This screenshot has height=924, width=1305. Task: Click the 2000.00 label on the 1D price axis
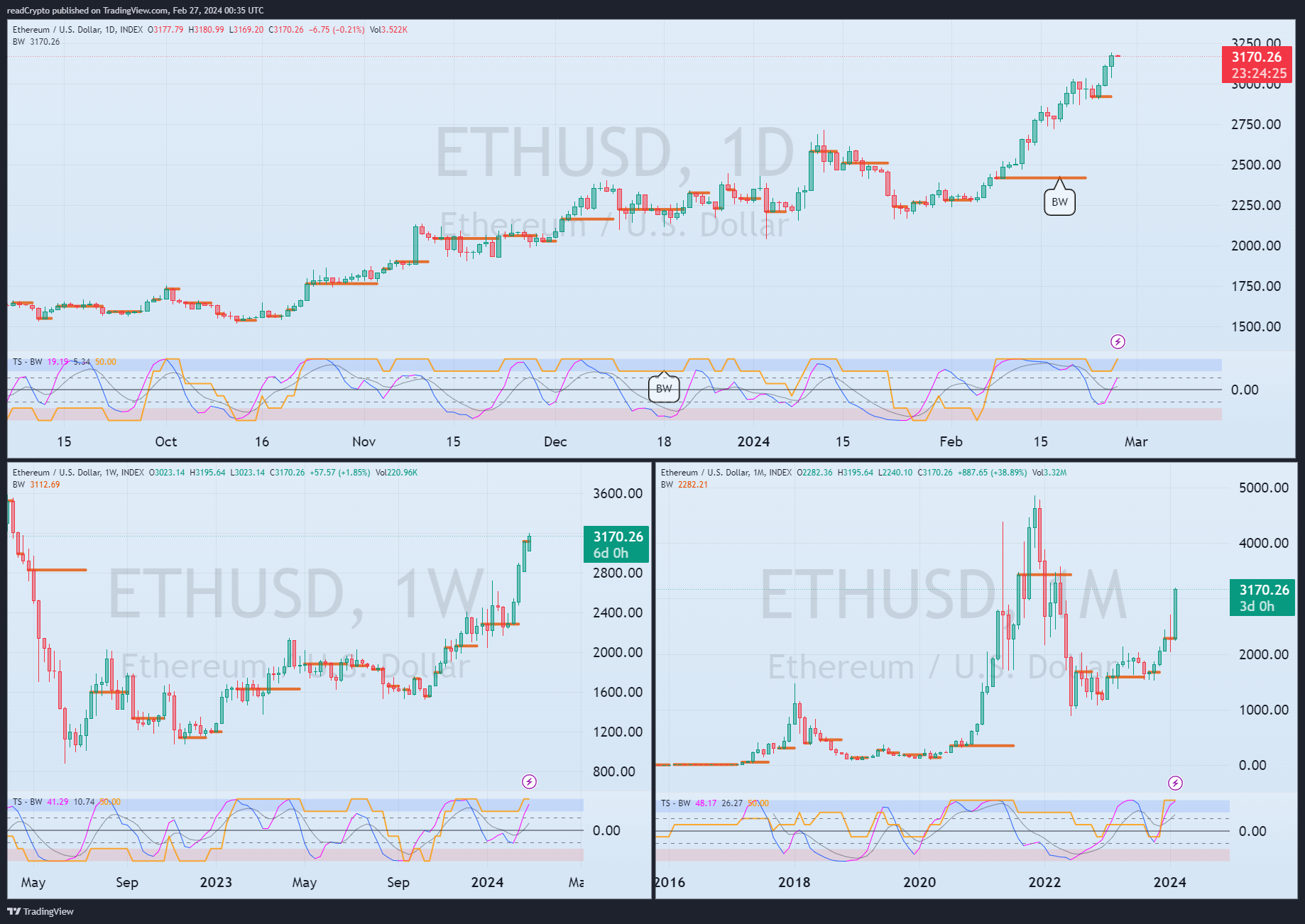point(1256,246)
